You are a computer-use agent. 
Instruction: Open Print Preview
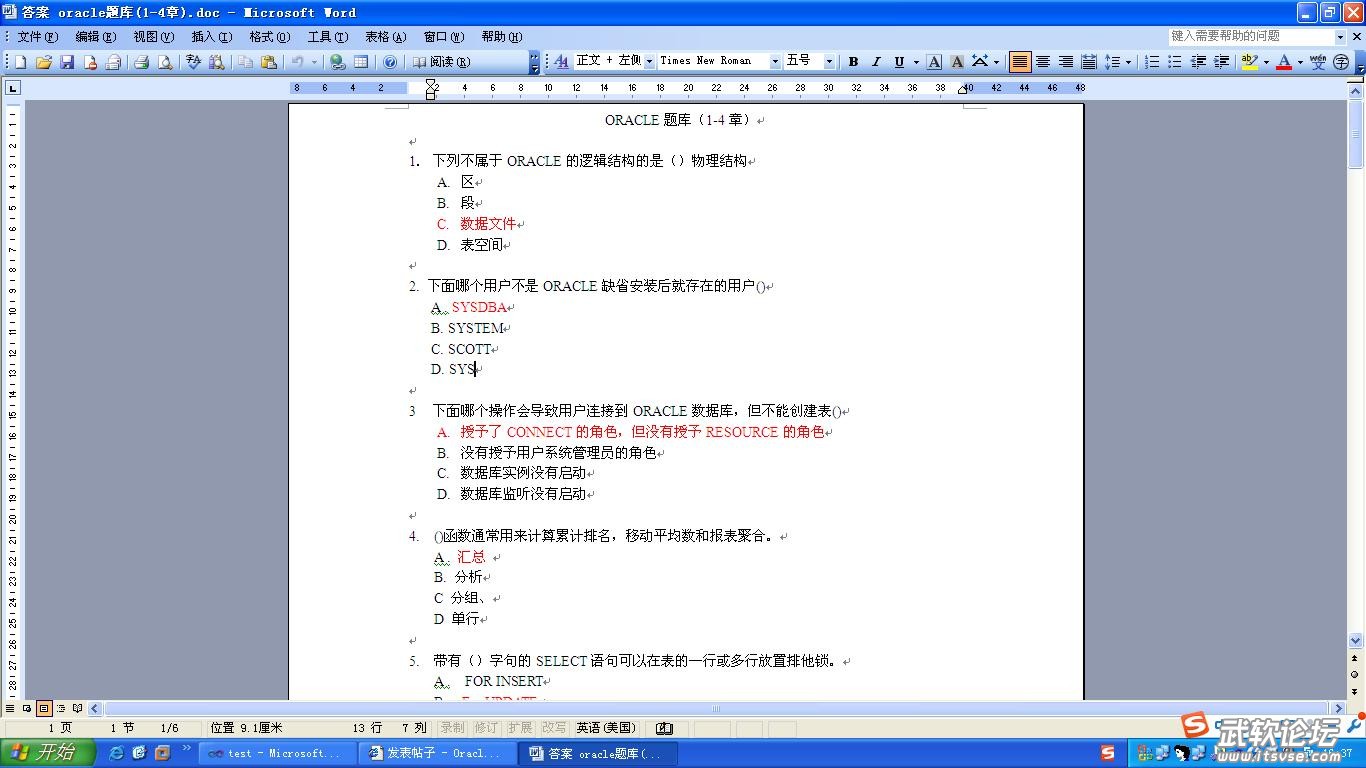164,62
